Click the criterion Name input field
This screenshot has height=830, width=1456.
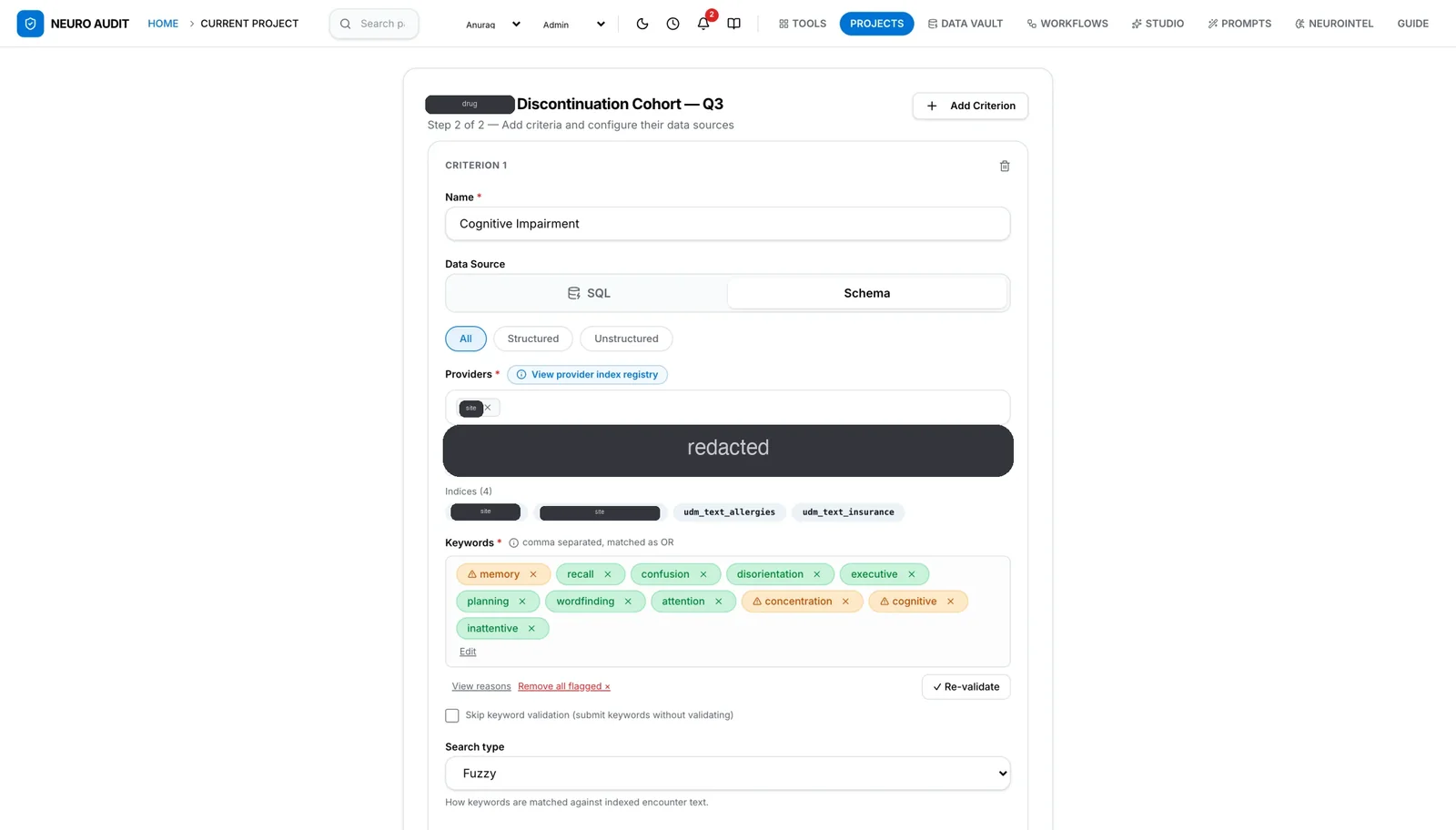(728, 224)
